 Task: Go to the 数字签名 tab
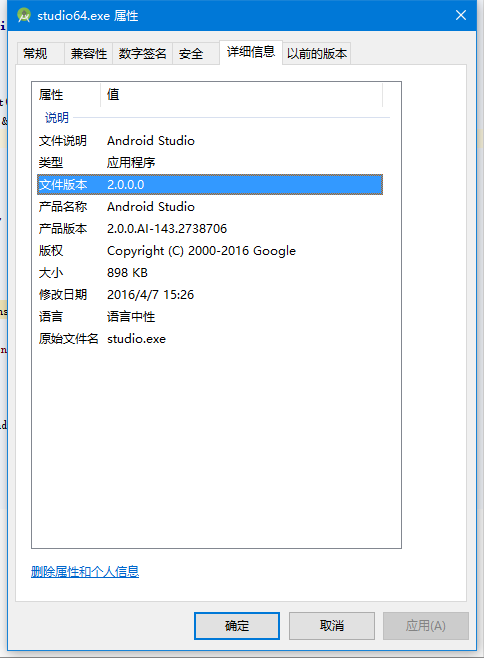[x=142, y=54]
